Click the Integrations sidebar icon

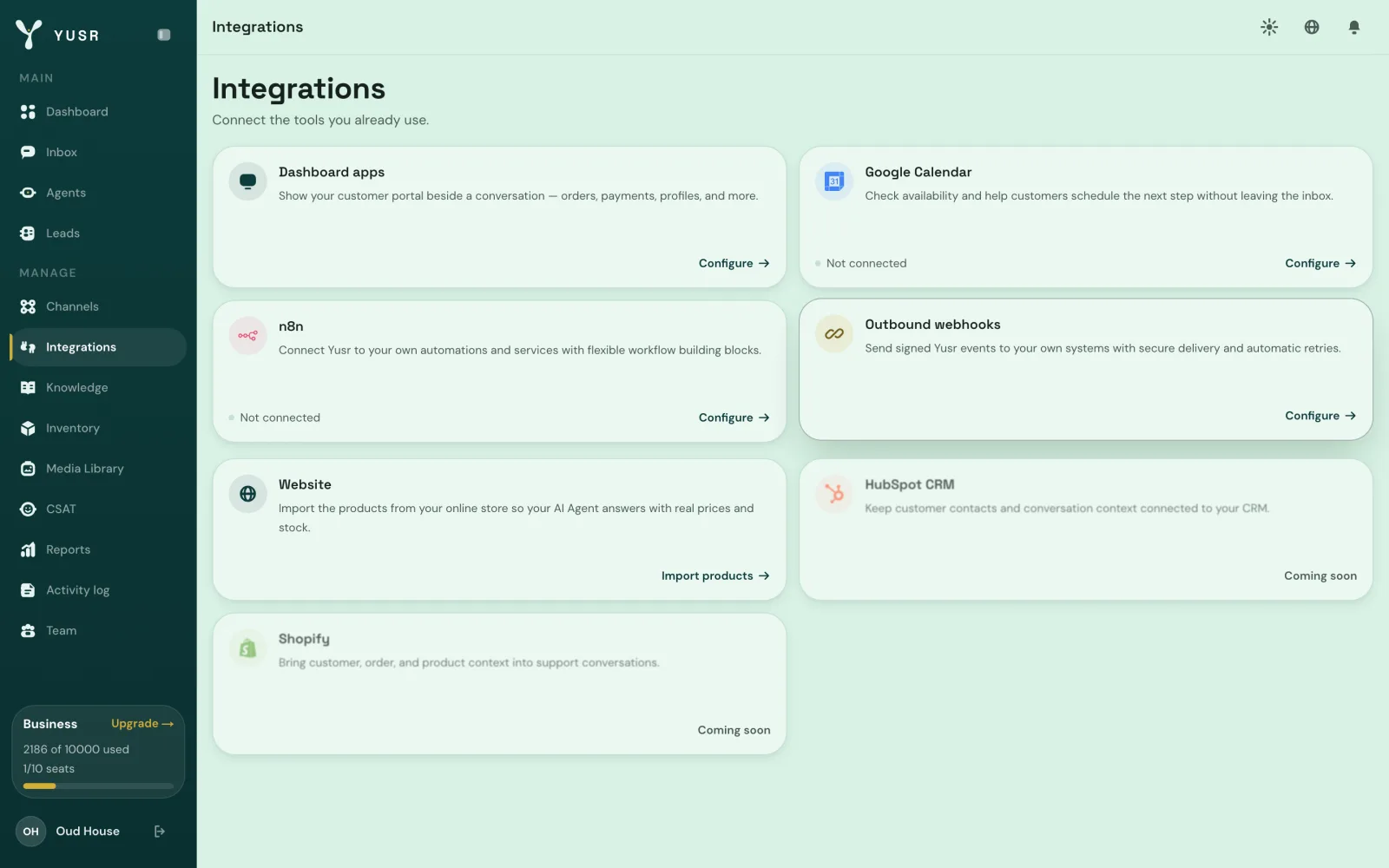point(28,347)
